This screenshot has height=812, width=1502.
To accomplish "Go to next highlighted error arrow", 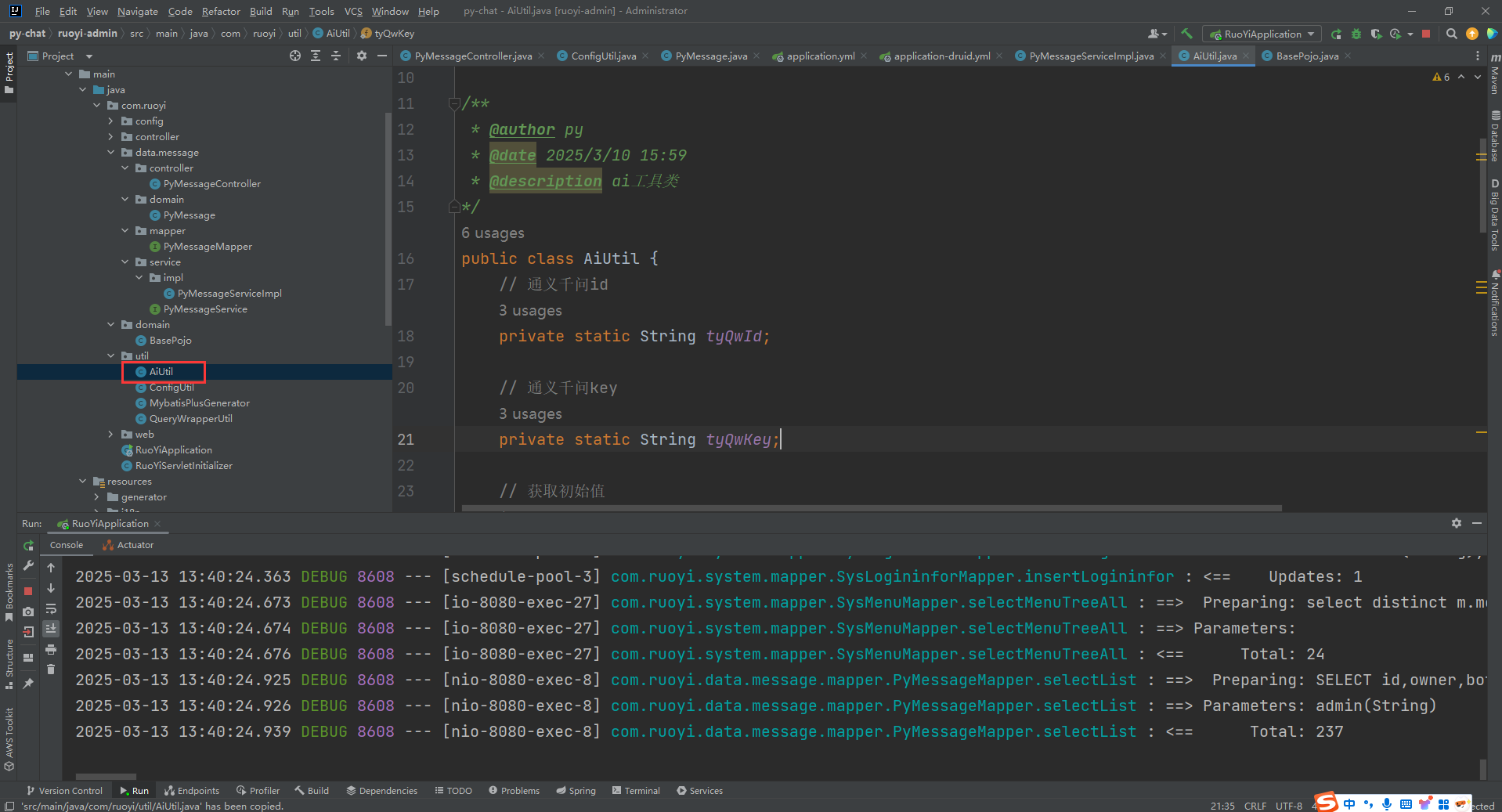I will coord(1477,77).
